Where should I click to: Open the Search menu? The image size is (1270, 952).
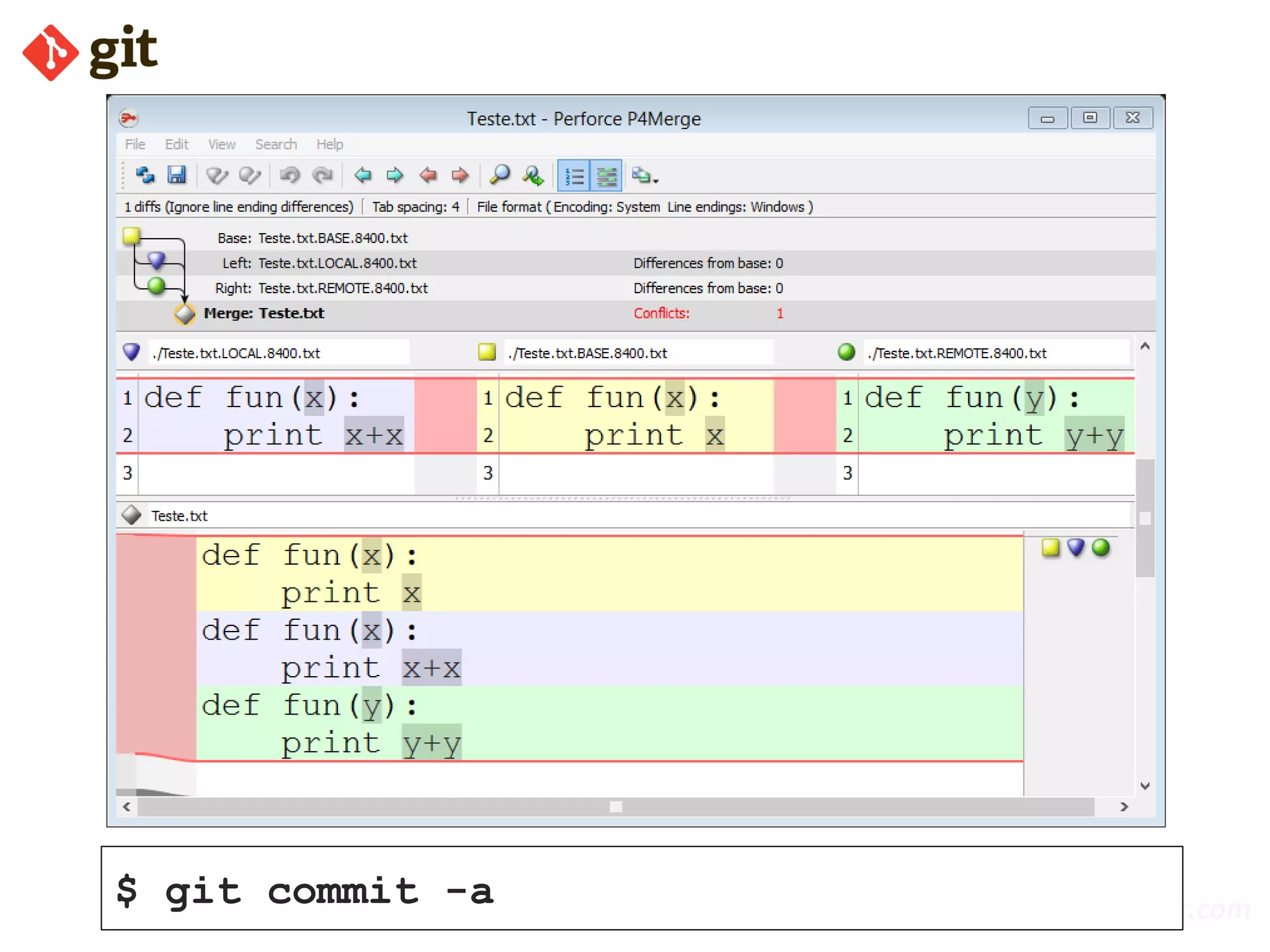276,144
